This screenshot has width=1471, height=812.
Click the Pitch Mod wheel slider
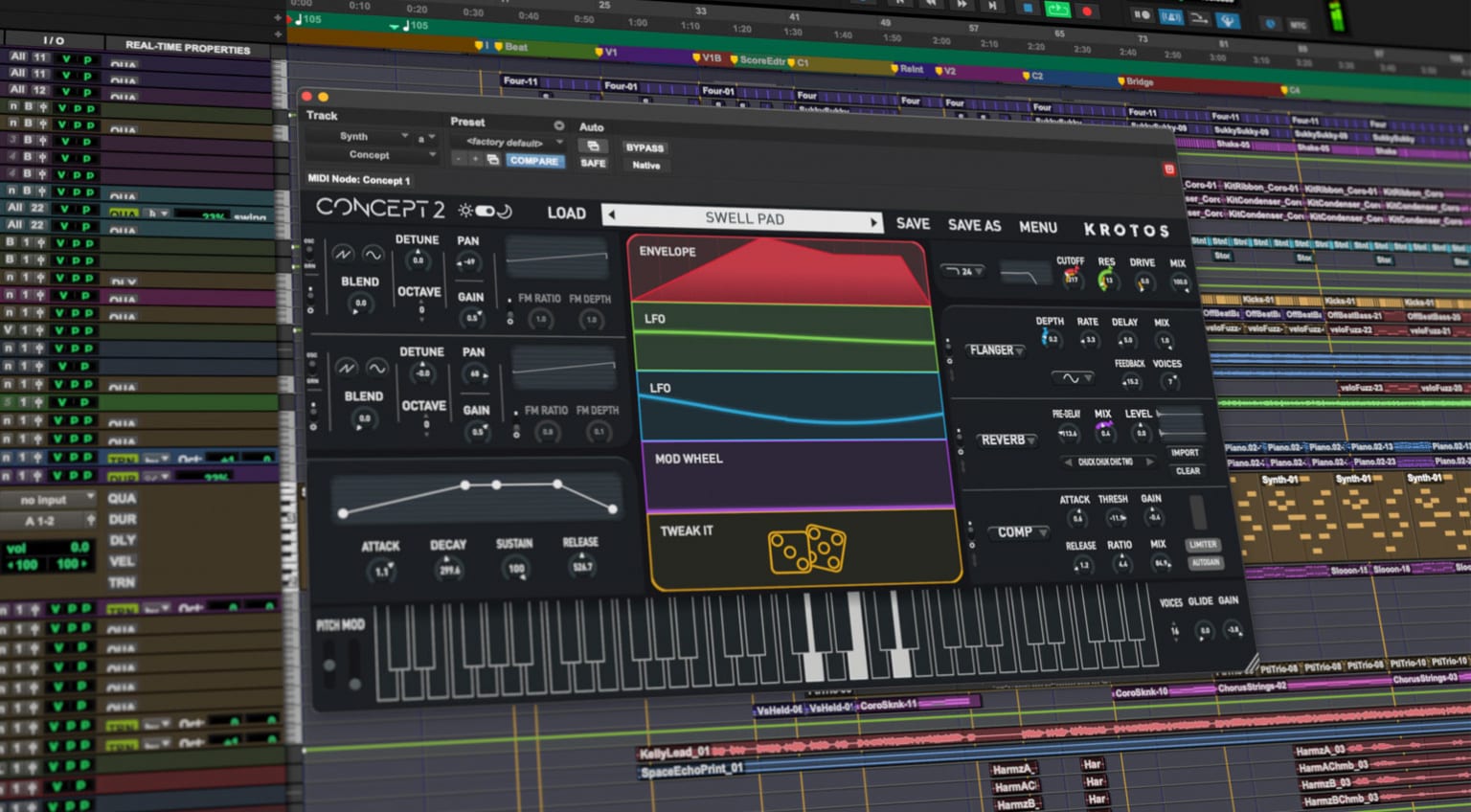tap(330, 664)
